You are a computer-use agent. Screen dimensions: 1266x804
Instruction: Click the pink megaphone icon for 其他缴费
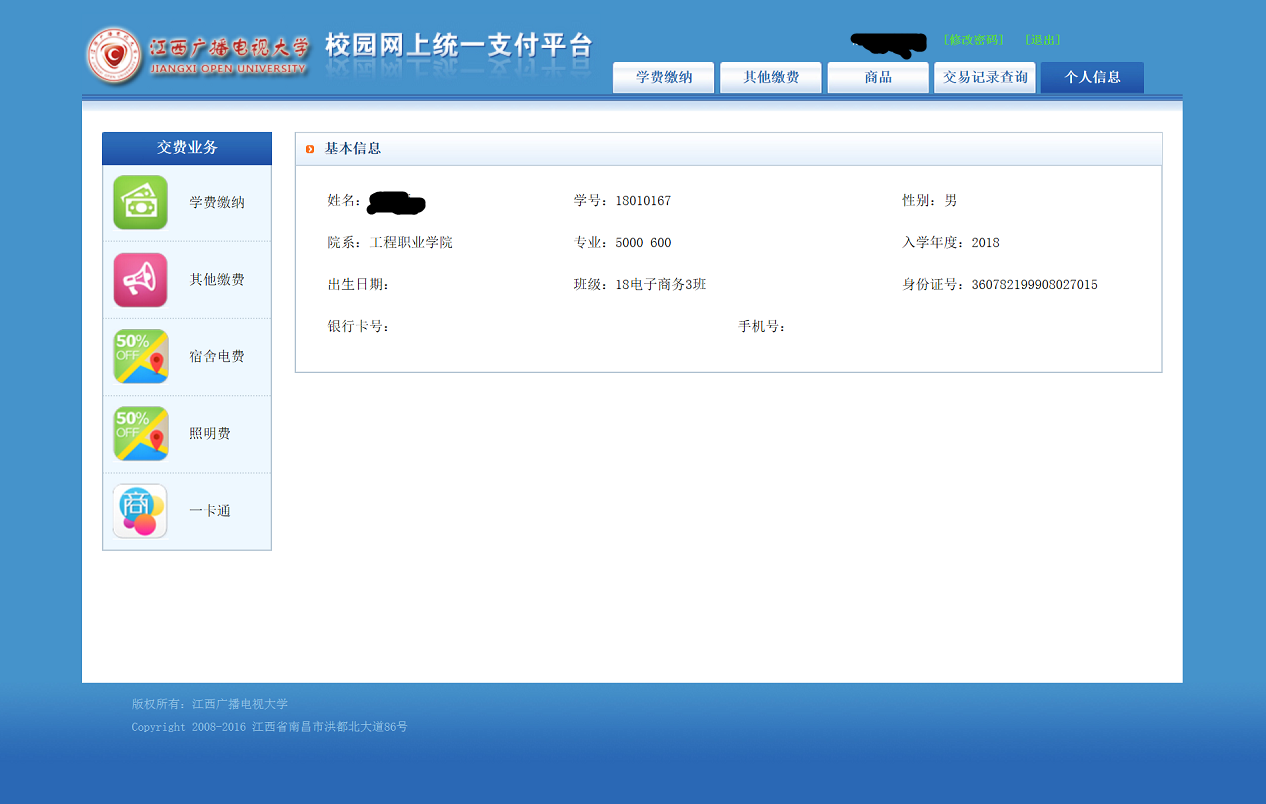click(x=140, y=280)
